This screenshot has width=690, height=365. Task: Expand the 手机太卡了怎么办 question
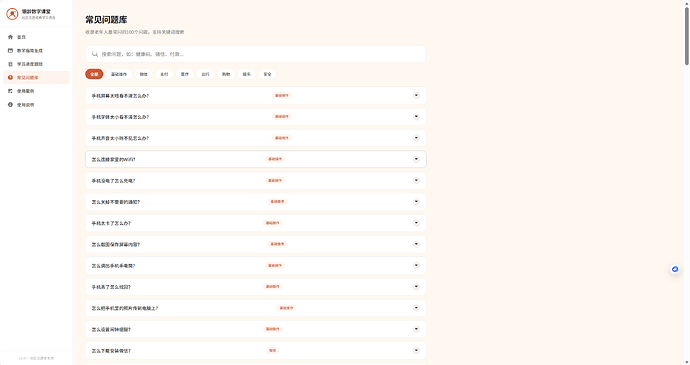point(416,223)
